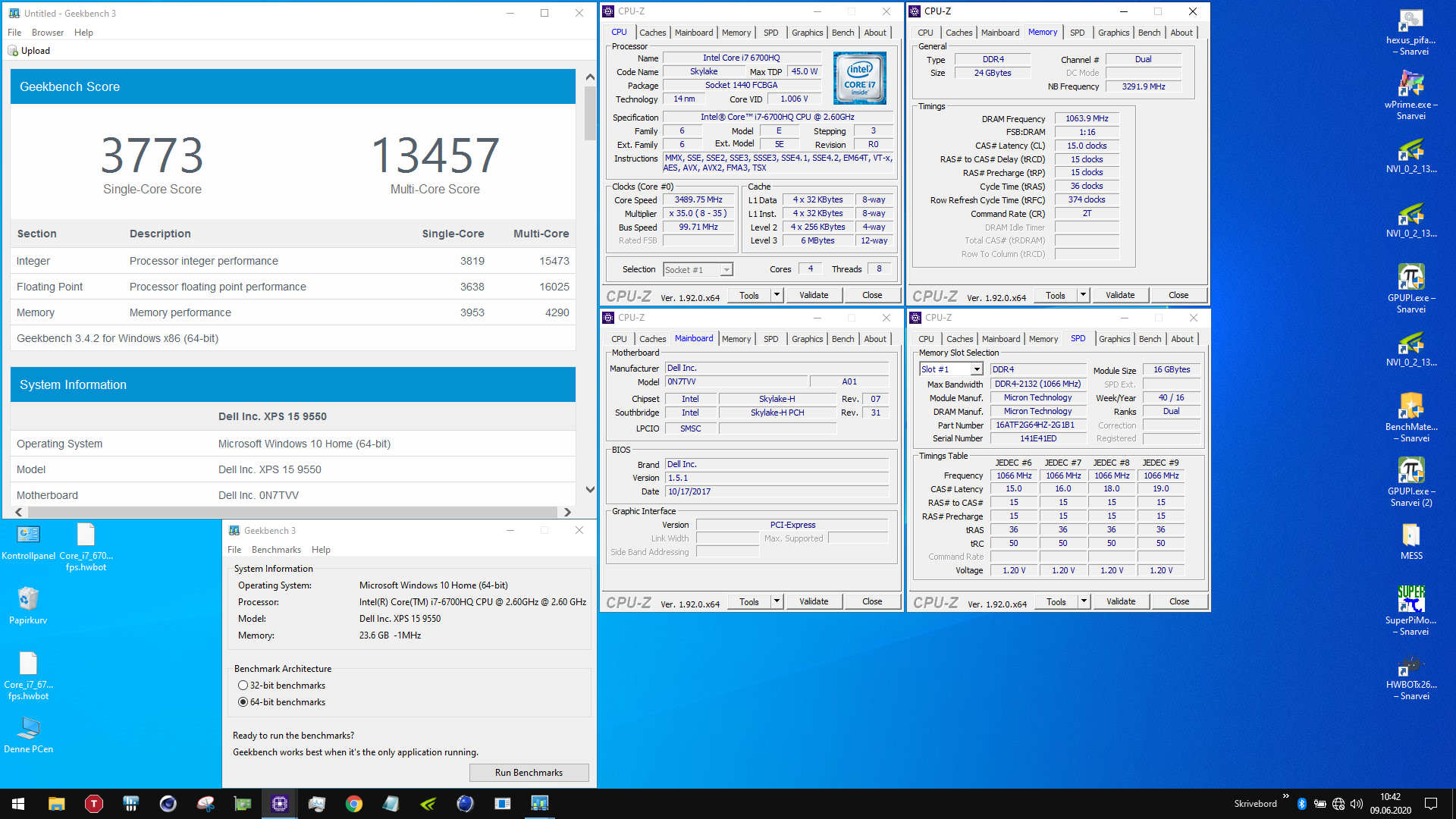Select the MESS folder icon on the desktop
The width and height of the screenshot is (1456, 819).
click(x=1410, y=536)
